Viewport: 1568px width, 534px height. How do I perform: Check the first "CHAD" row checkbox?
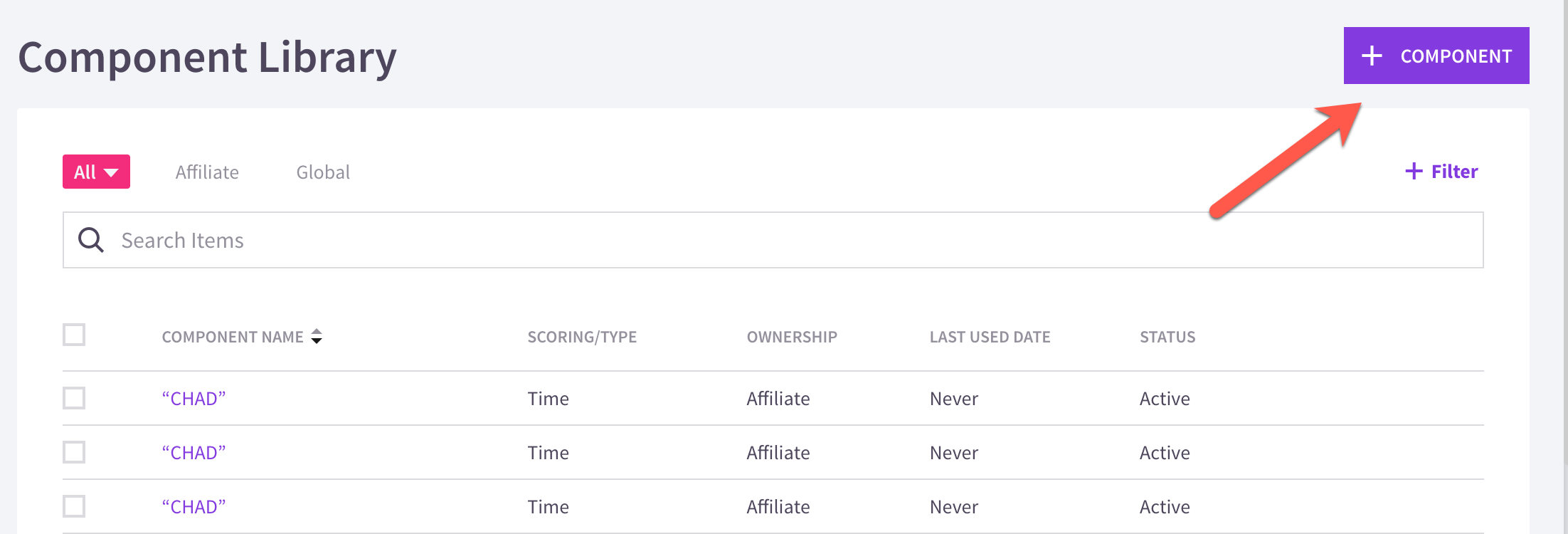coord(74,398)
